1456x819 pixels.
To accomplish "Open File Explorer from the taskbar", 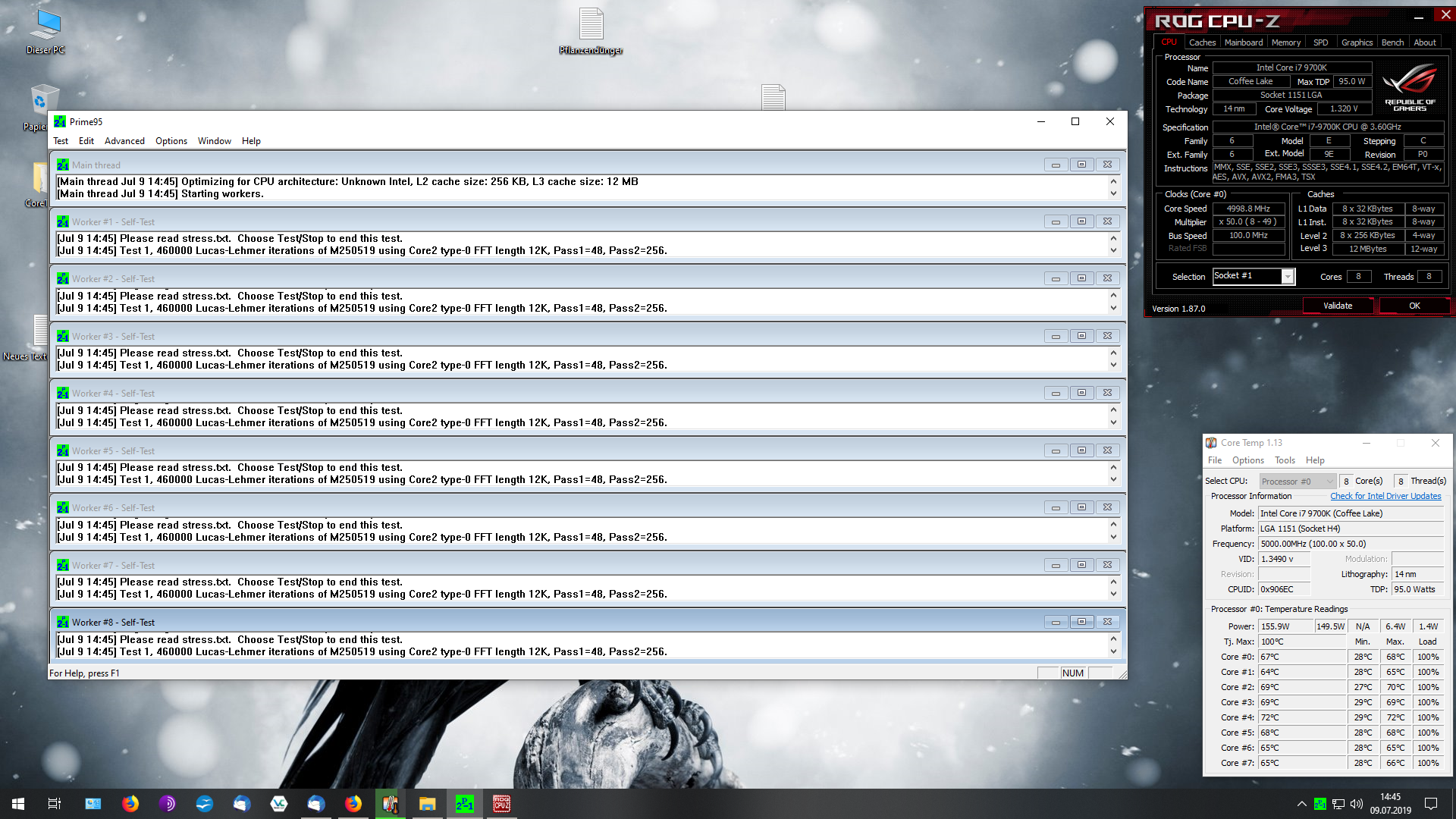I will [x=427, y=804].
